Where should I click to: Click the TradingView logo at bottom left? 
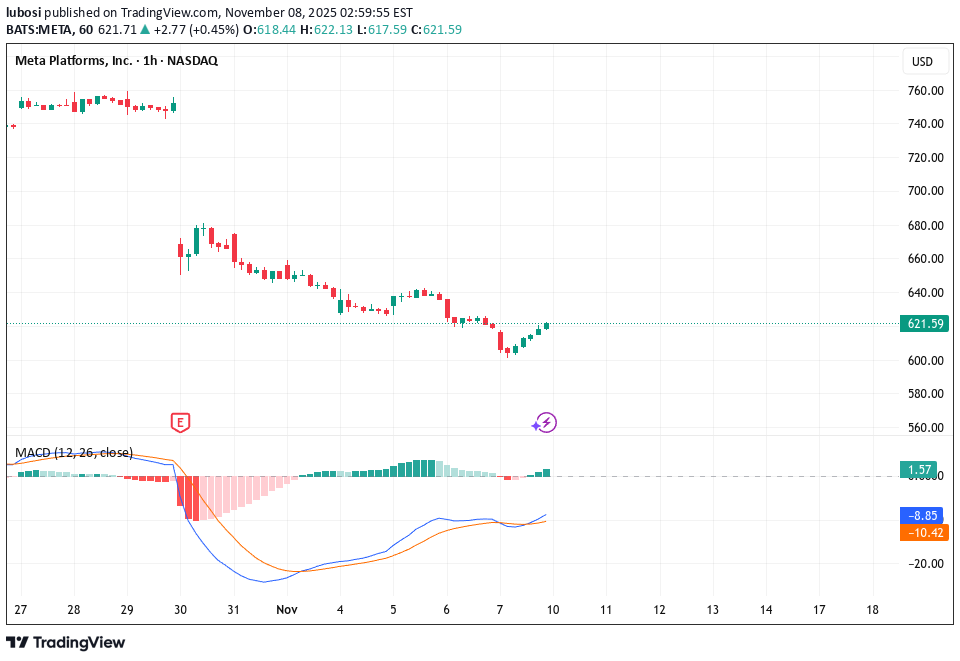[x=66, y=642]
